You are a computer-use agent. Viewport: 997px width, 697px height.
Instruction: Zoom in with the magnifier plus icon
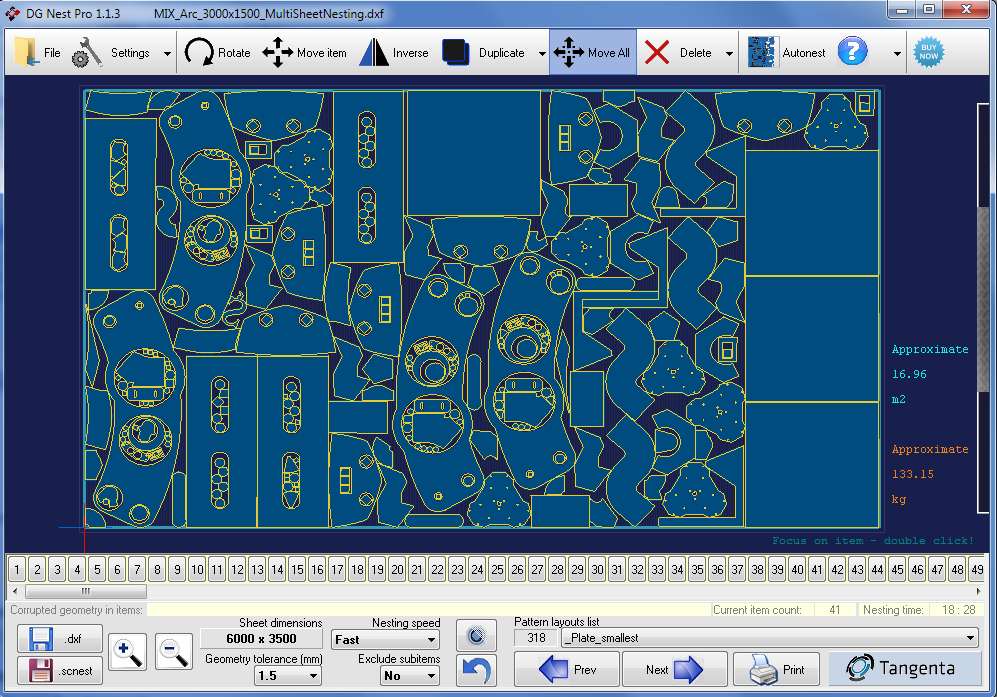tap(127, 652)
